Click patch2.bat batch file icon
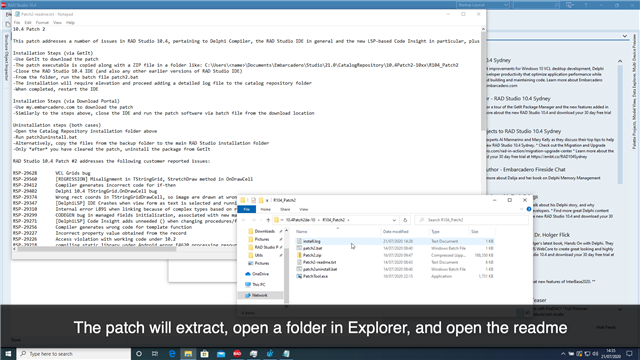The image size is (640, 360). (x=299, y=248)
